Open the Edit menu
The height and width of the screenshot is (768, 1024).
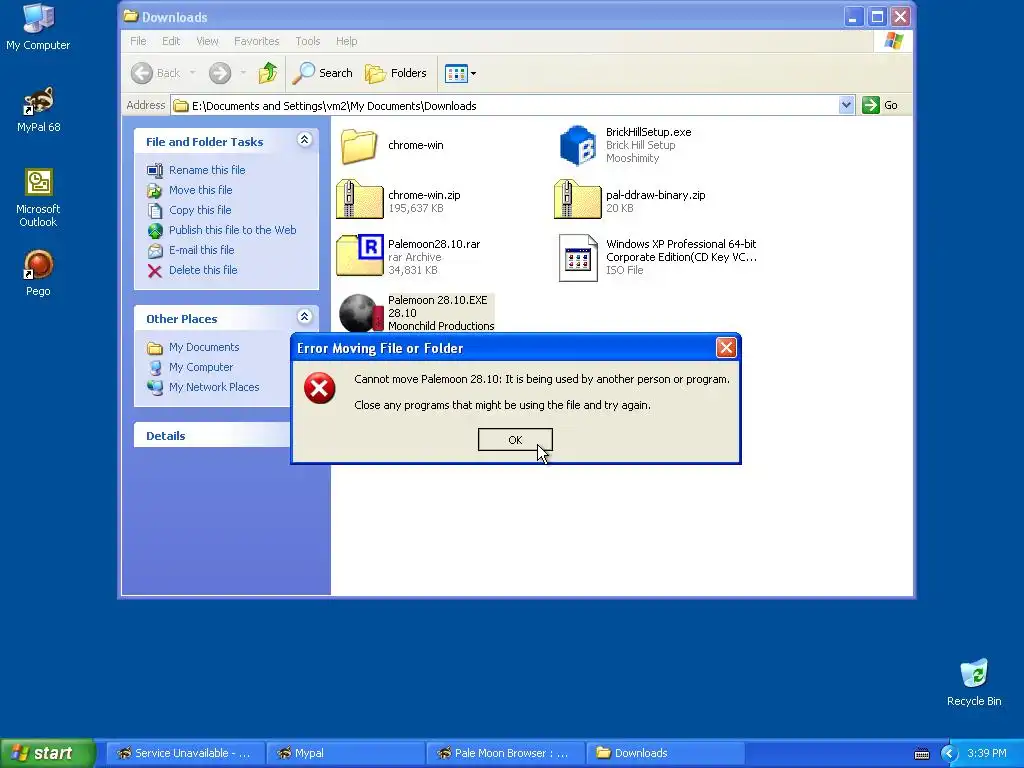171,41
